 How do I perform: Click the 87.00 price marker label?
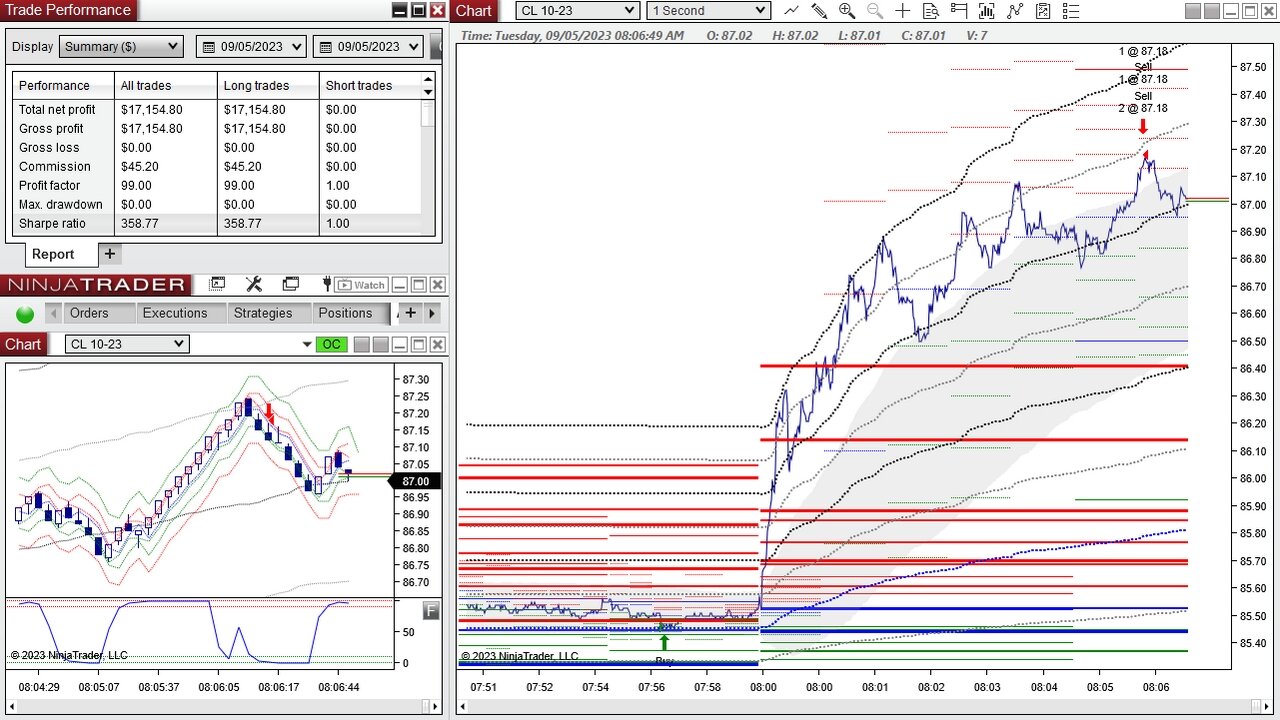pos(415,481)
